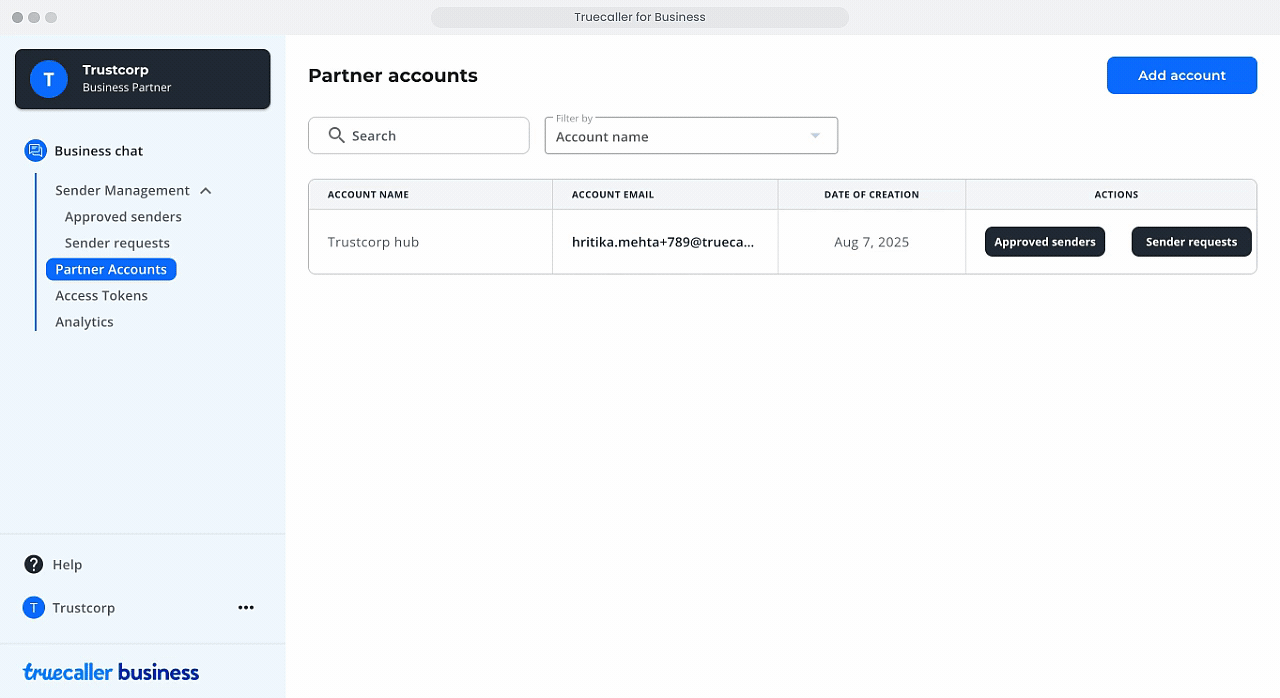The image size is (1280, 698).
Task: Click into the Search input field
Action: click(x=430, y=136)
